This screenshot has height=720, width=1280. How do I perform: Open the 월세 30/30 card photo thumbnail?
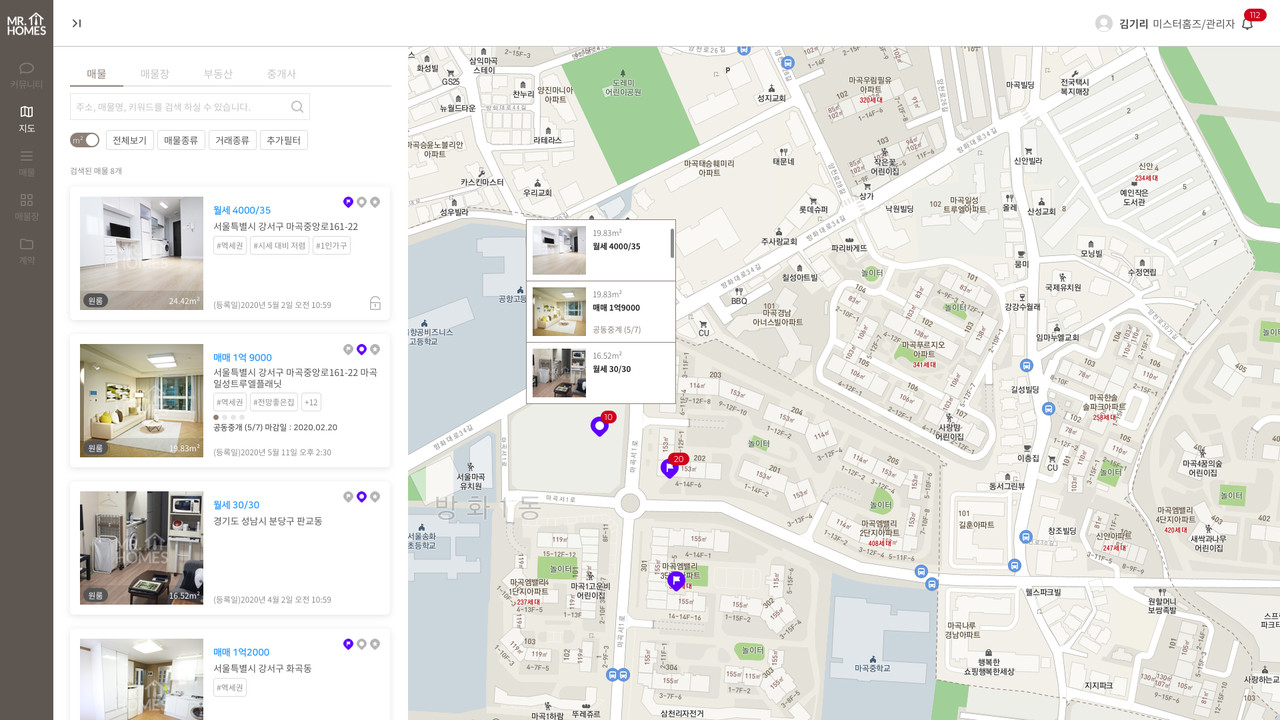click(x=141, y=548)
